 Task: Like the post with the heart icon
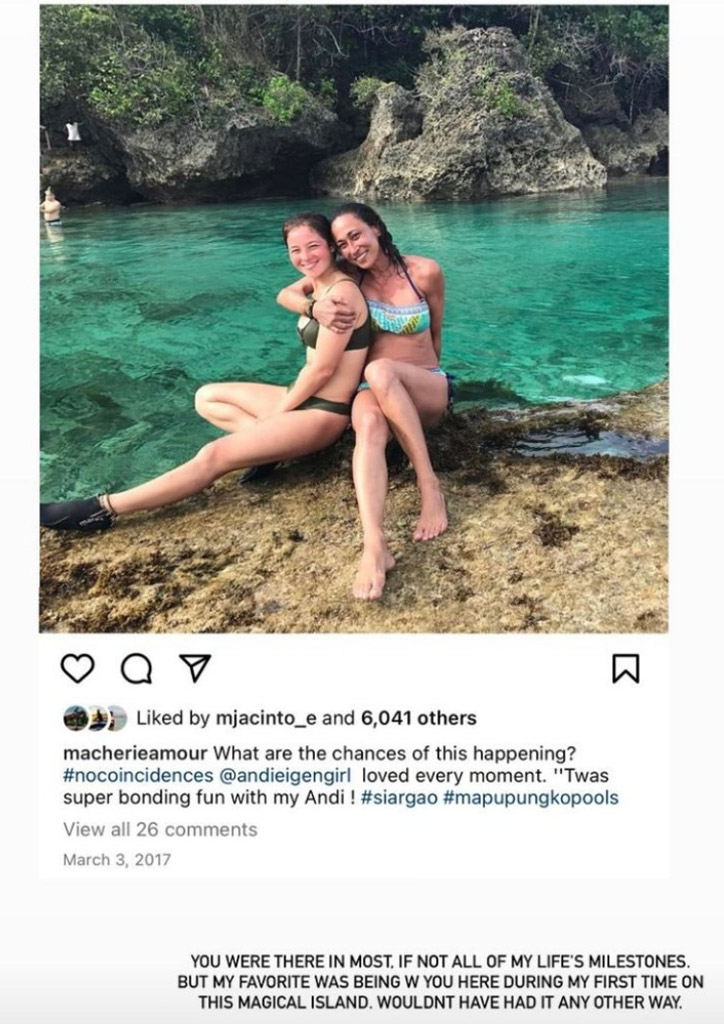point(77,668)
